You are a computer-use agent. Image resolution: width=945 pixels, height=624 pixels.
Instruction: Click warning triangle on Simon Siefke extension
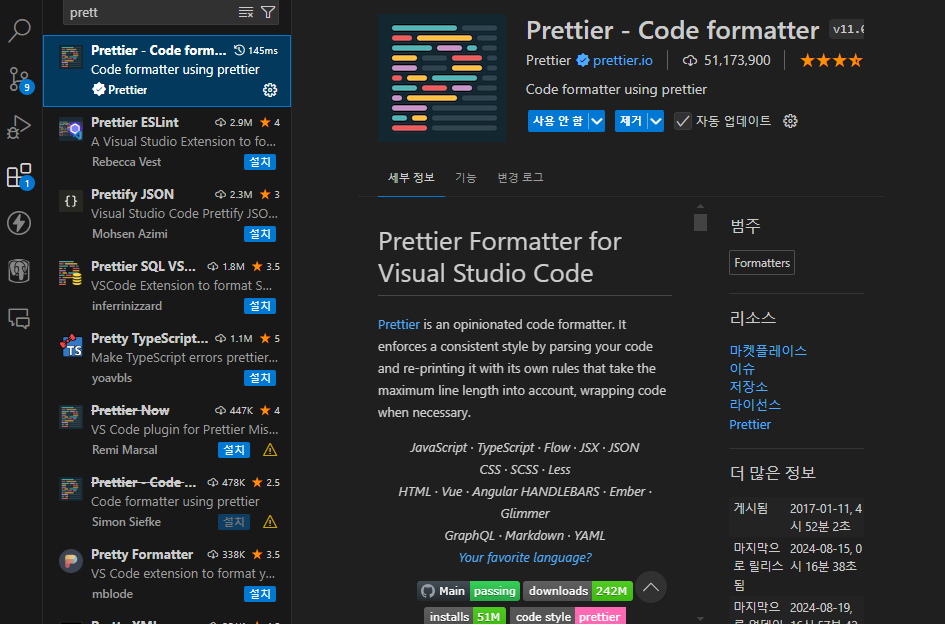point(270,522)
